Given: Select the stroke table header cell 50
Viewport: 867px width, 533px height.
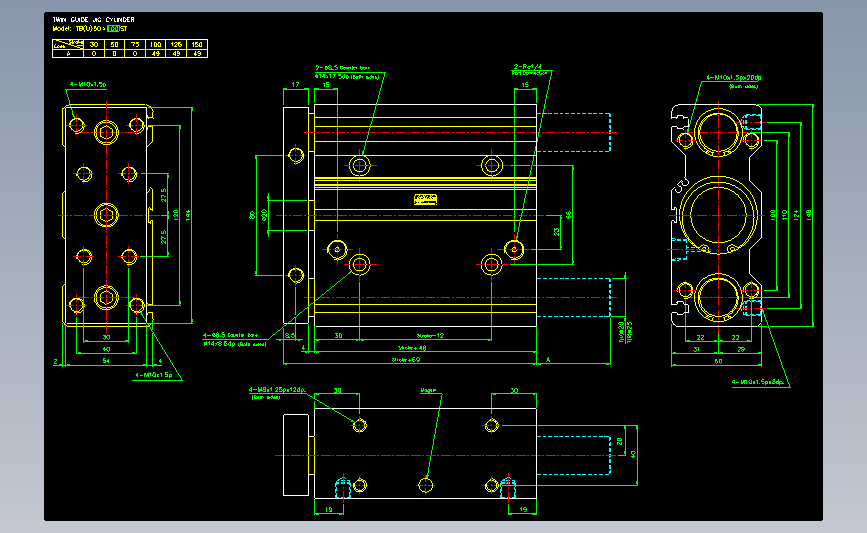Looking at the screenshot, I should tap(114, 44).
